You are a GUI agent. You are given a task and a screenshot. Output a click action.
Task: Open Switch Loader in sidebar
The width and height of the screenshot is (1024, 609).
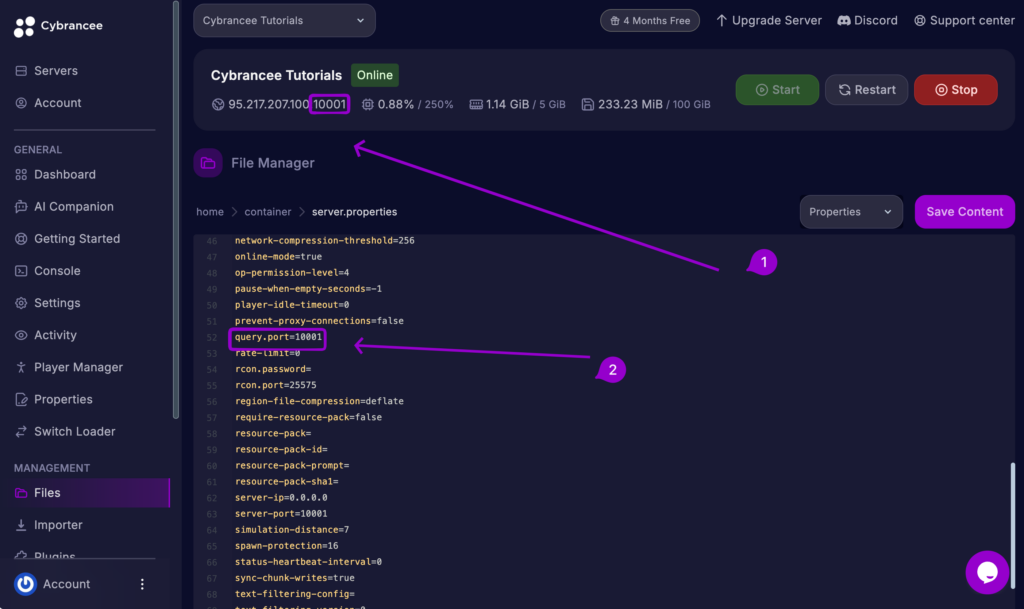click(x=74, y=431)
